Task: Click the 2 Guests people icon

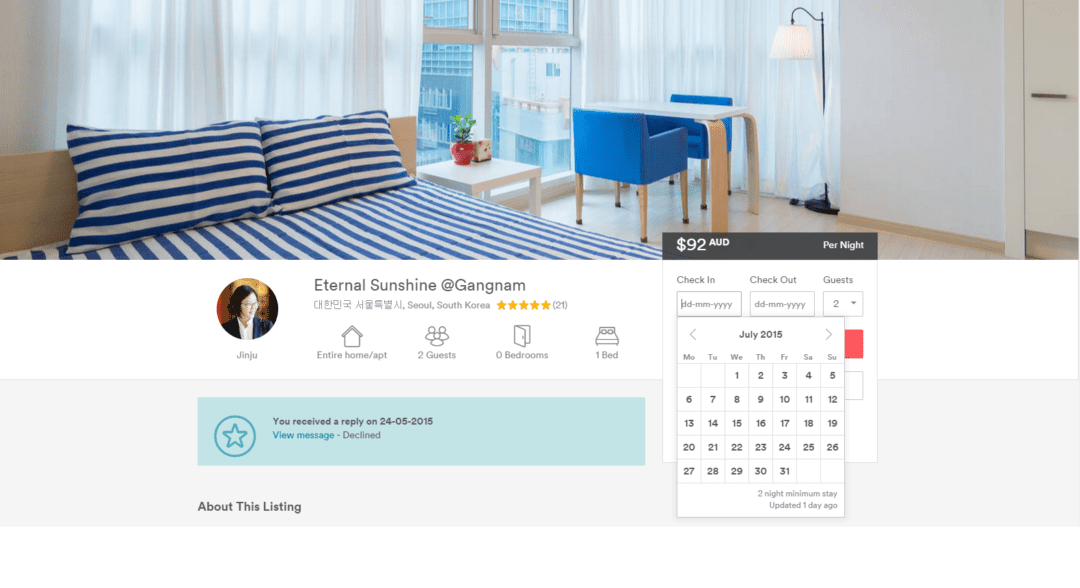Action: (437, 336)
